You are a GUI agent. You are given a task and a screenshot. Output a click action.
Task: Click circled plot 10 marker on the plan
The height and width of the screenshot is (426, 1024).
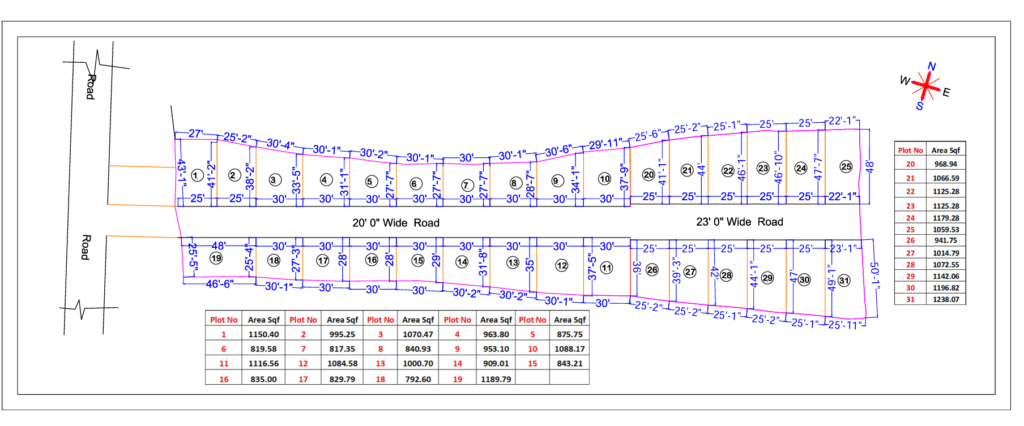point(604,178)
